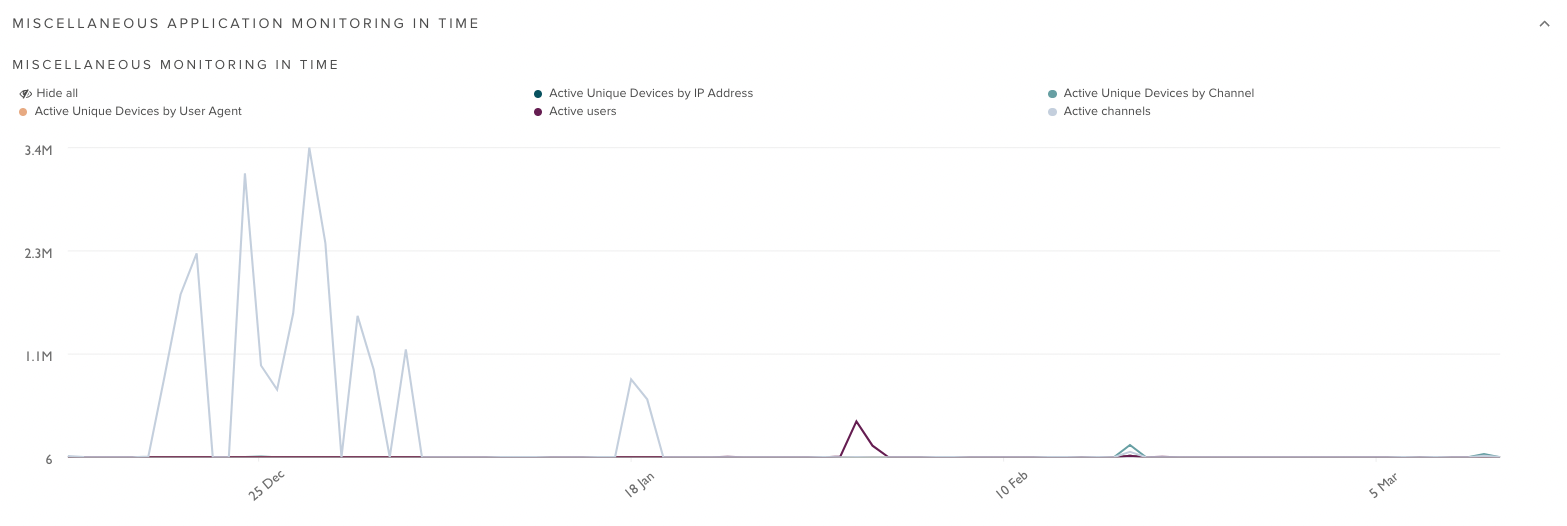Toggle the Active channels legend entry
This screenshot has height=526, width=1567.
click(x=1099, y=111)
